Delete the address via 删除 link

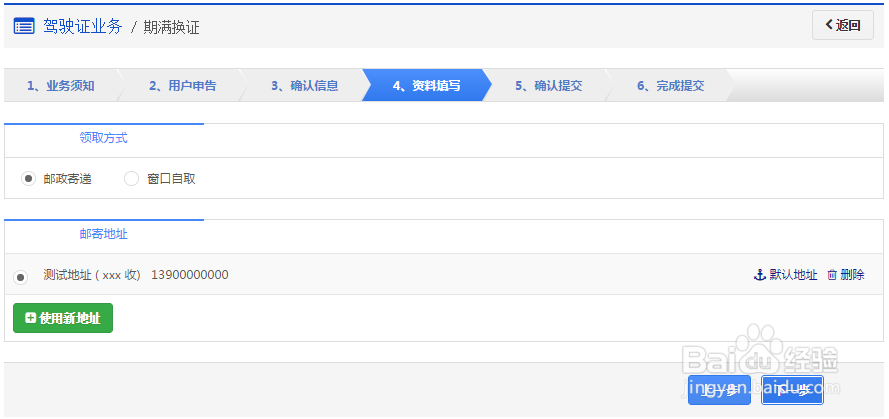[852, 275]
